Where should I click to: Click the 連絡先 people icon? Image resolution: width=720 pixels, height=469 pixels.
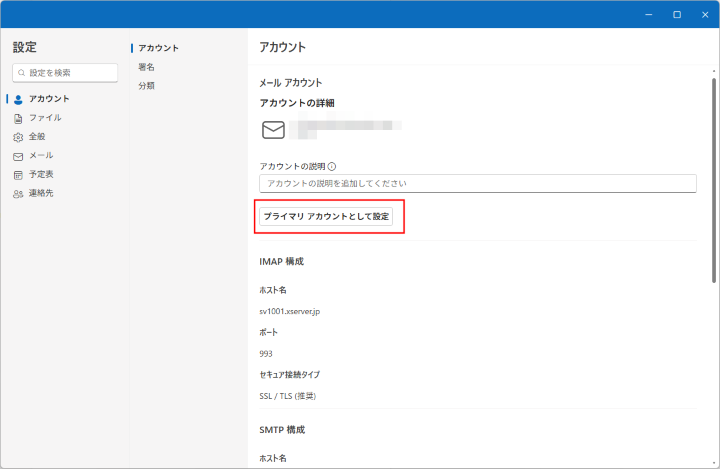point(18,194)
